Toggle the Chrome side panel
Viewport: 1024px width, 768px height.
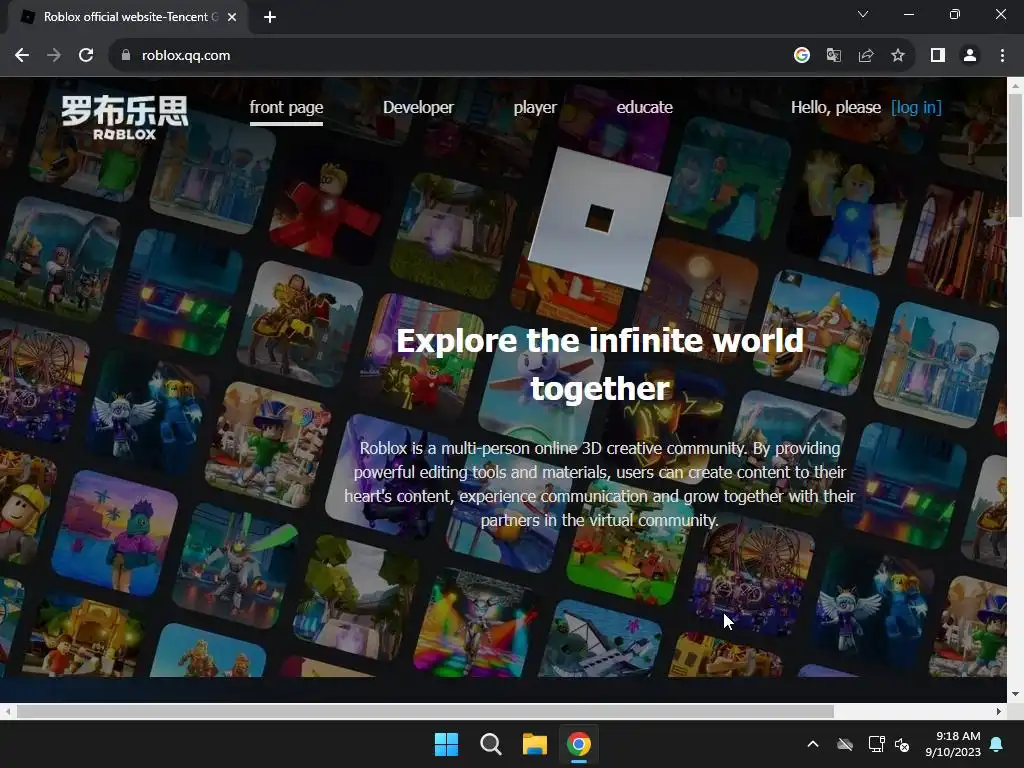pos(938,56)
